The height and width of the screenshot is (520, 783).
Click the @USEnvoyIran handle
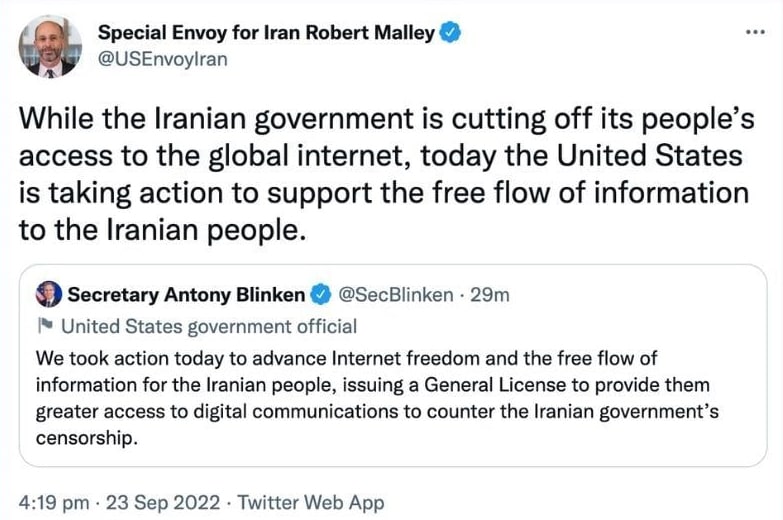pos(162,59)
